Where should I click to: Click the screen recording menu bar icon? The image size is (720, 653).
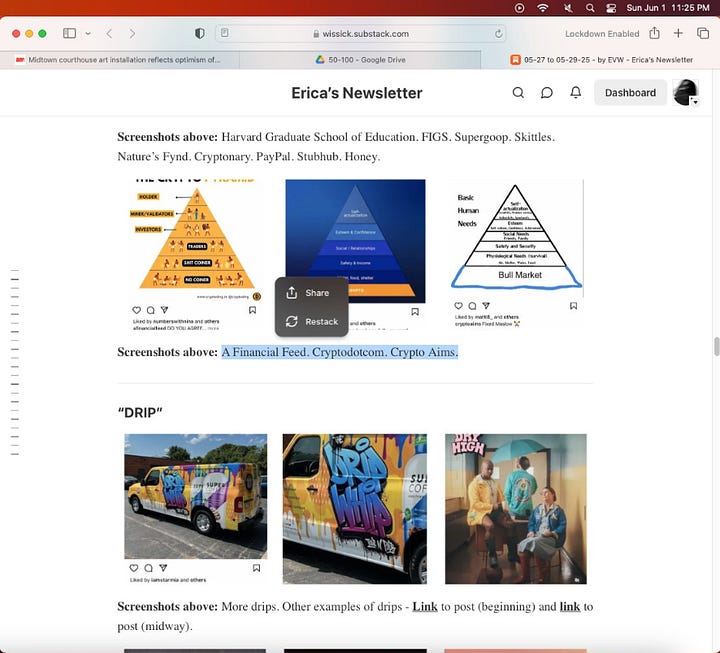(519, 8)
